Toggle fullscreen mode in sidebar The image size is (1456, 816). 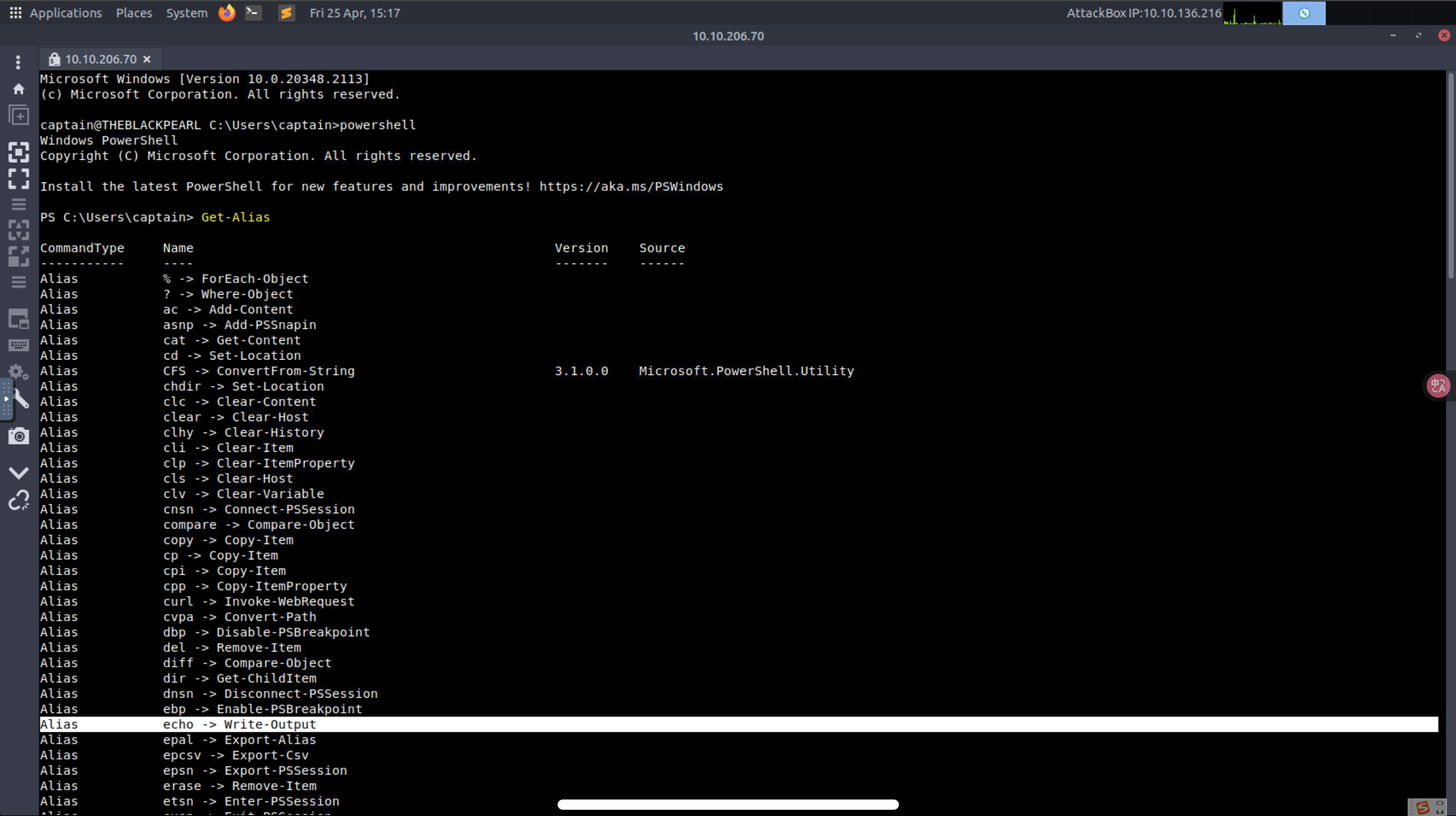(x=18, y=179)
